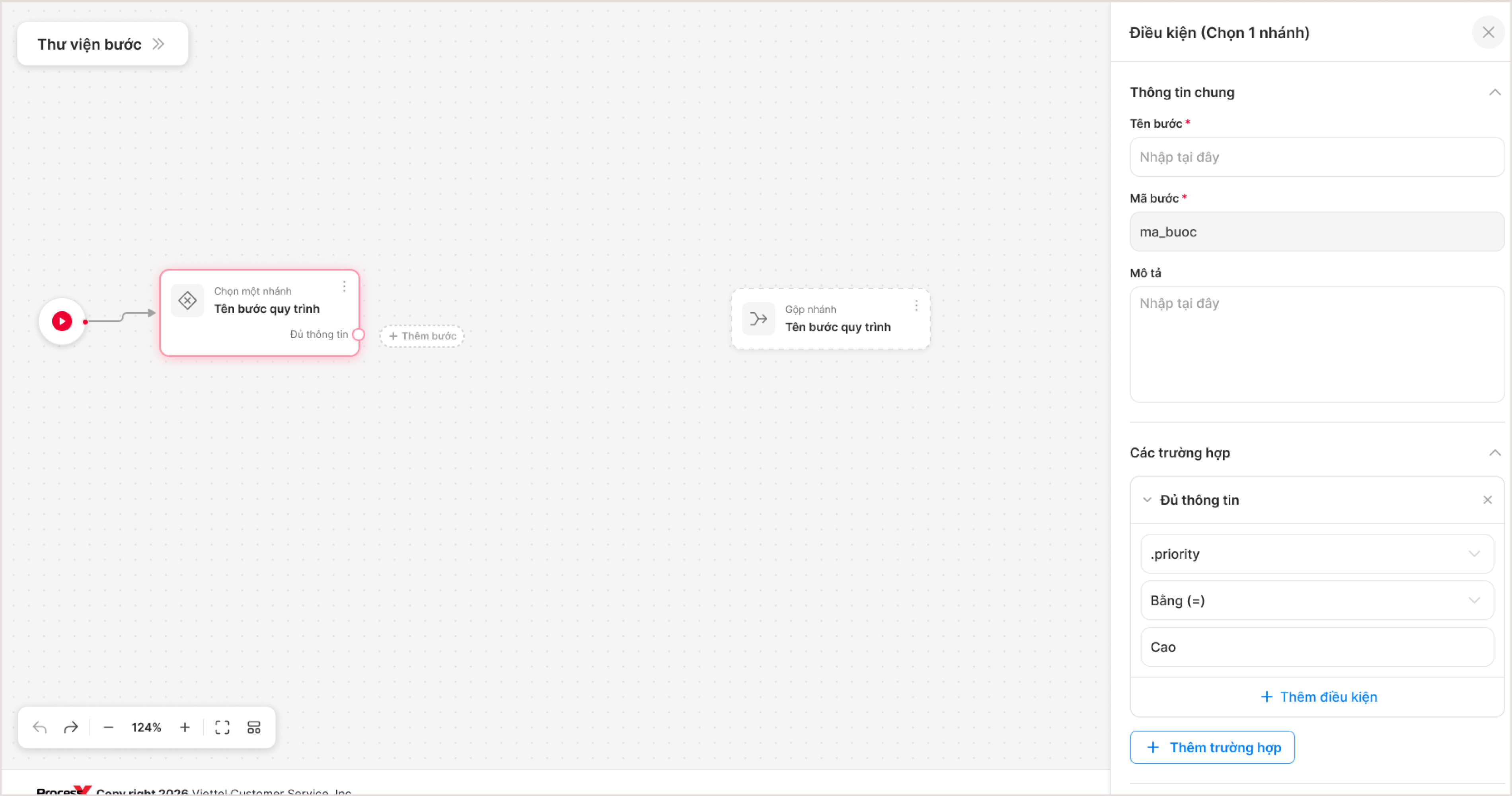Zoom out with the minus icon
Image resolution: width=1512 pixels, height=796 pixels.
tap(108, 727)
